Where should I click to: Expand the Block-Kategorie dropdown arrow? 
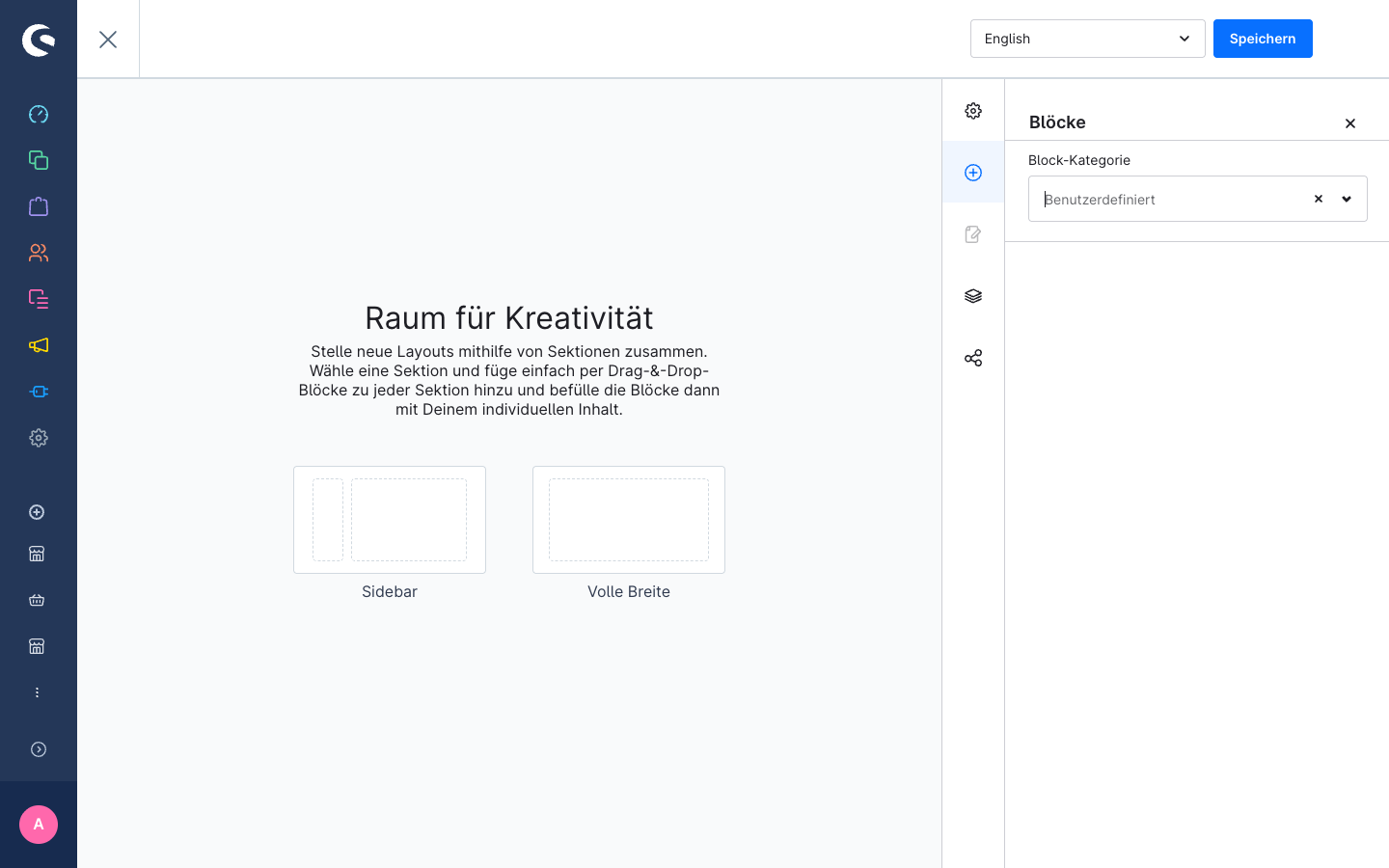pos(1347,199)
